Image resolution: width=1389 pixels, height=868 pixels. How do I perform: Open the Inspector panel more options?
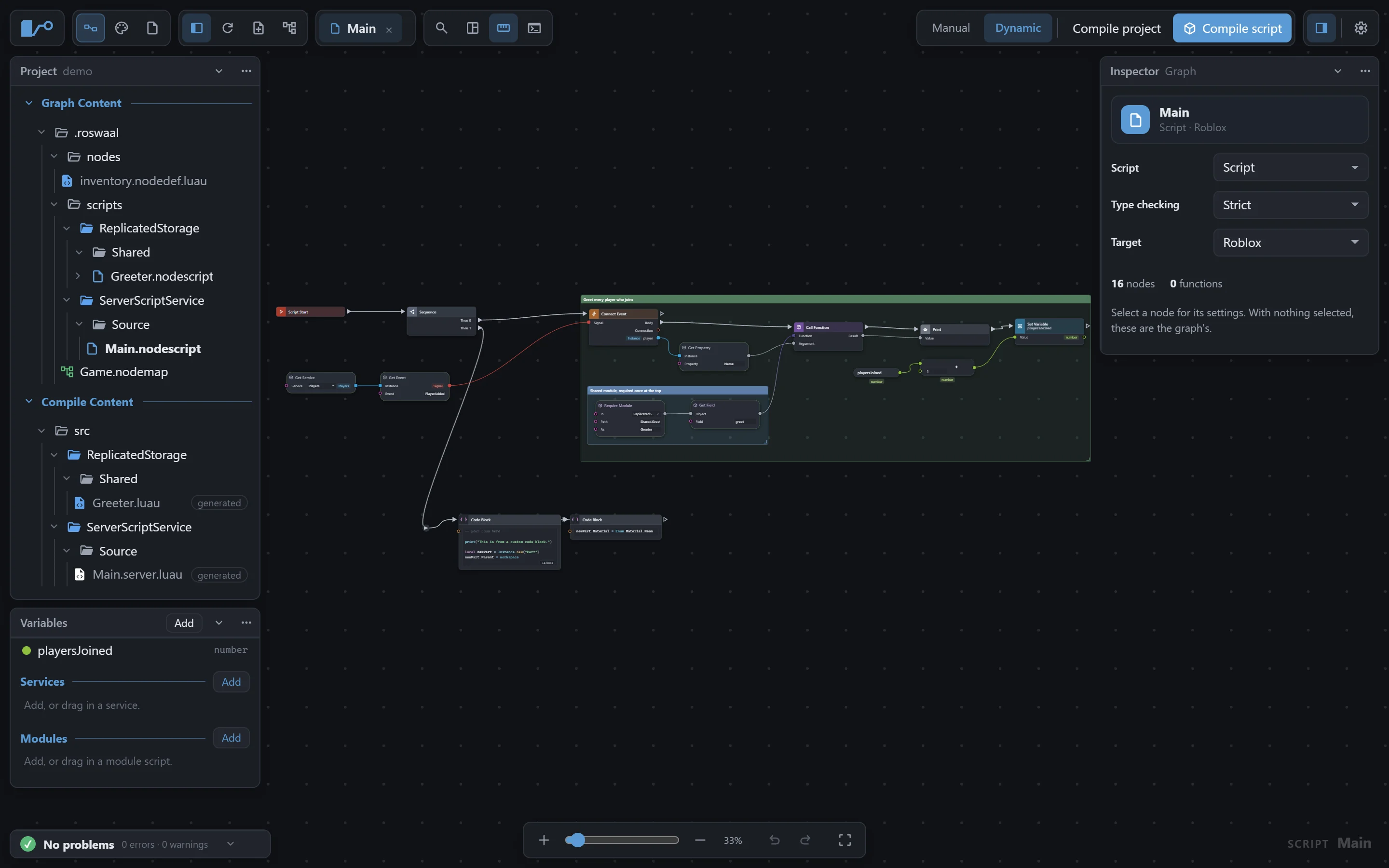pyautogui.click(x=1365, y=71)
